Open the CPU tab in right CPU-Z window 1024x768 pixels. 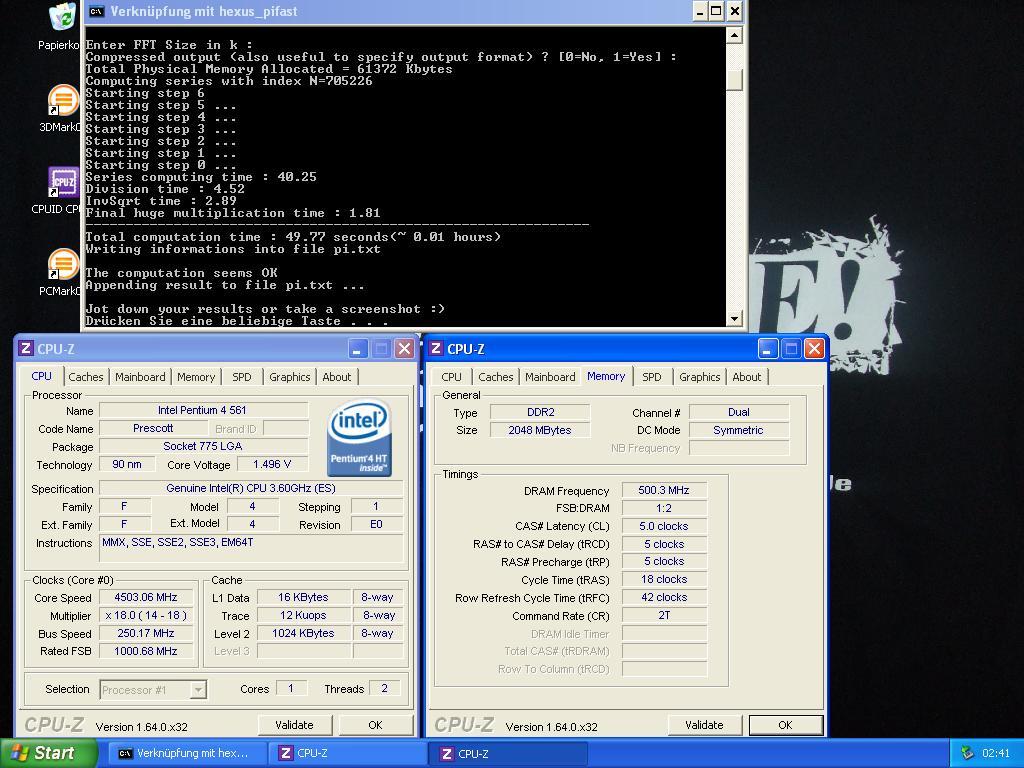point(451,377)
